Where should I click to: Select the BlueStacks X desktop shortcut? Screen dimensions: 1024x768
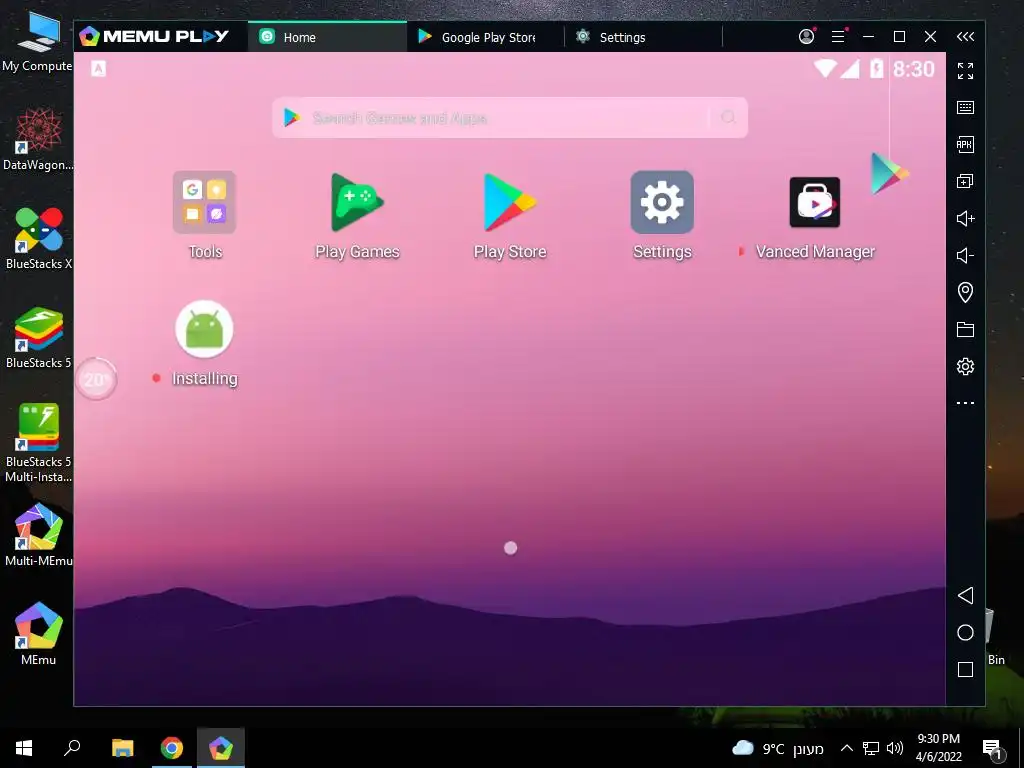coord(39,238)
